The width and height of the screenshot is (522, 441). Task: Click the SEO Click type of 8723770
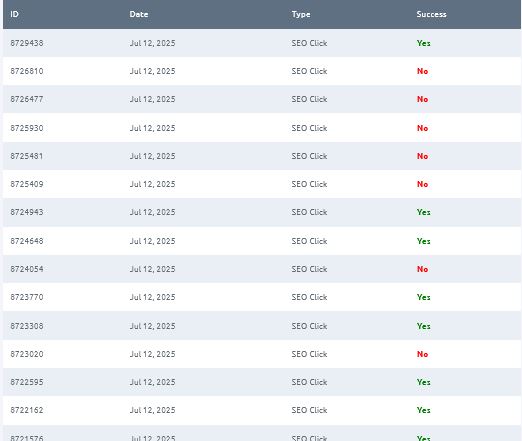pos(309,297)
